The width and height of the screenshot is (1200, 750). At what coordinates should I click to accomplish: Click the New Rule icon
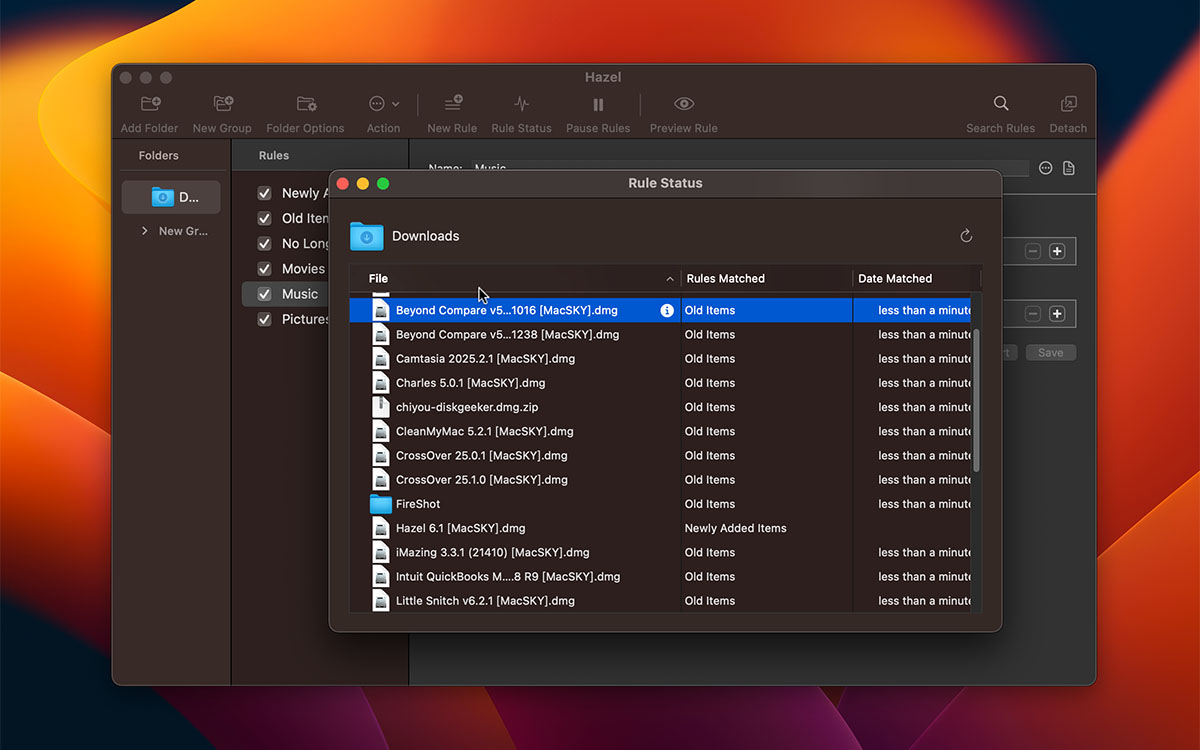click(452, 104)
